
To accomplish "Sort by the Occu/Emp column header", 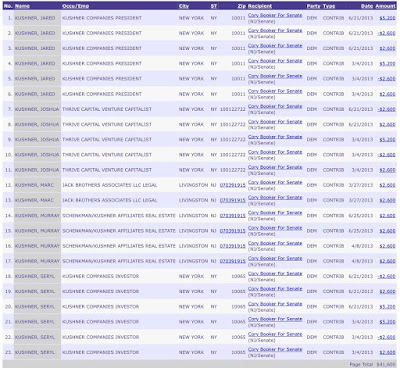I will (x=75, y=6).
